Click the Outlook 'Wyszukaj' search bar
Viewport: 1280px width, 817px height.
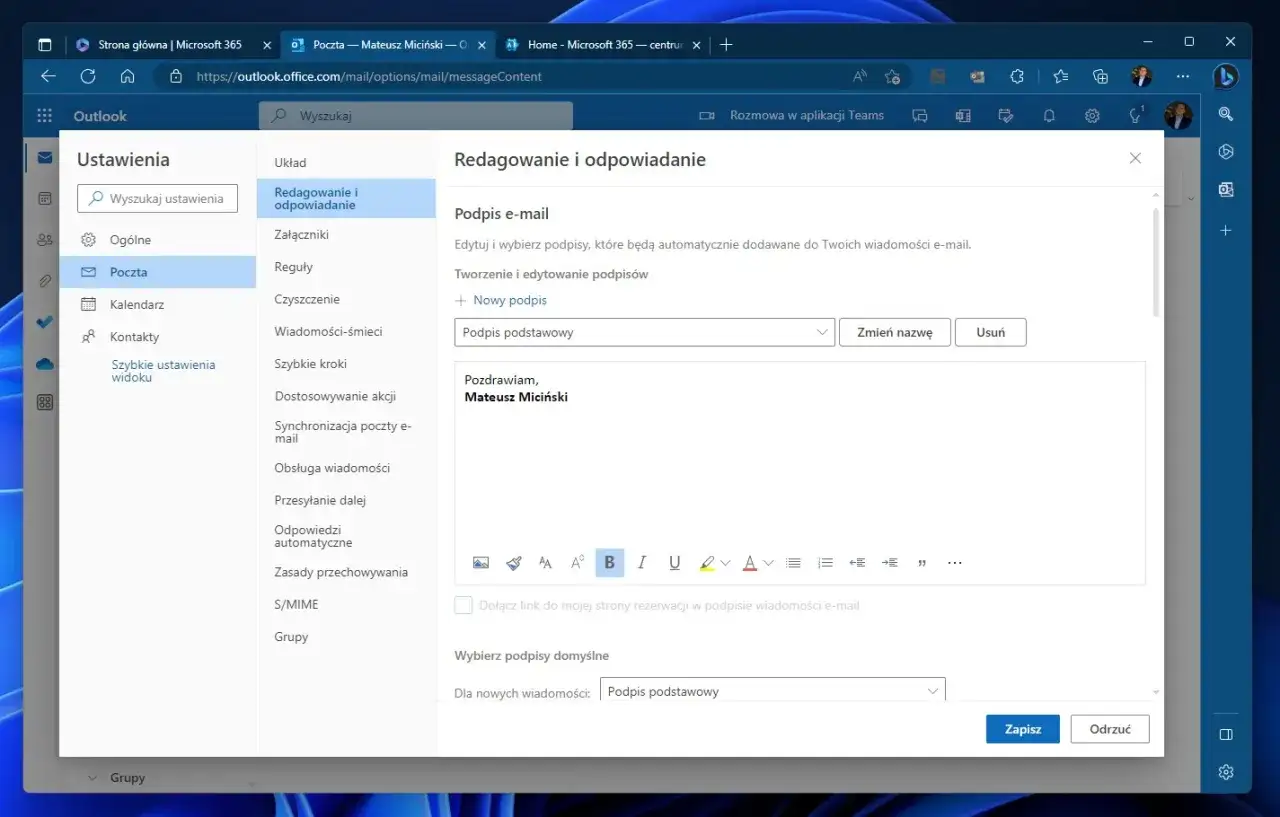pyautogui.click(x=415, y=116)
